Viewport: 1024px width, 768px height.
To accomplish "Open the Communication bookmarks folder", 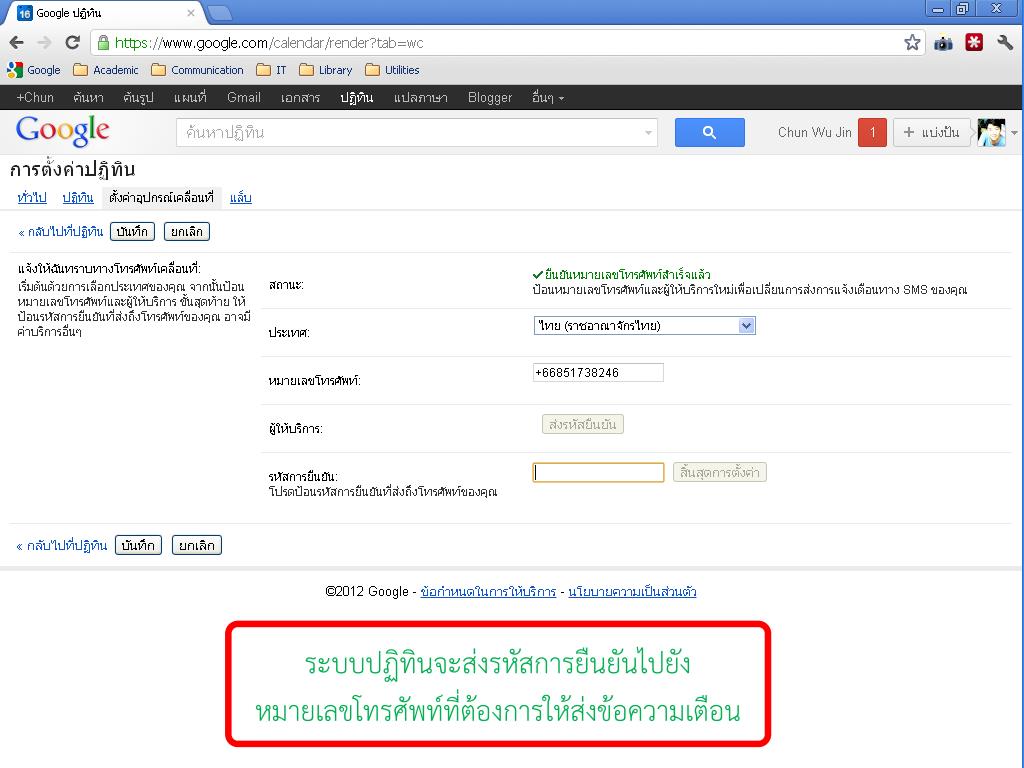I will click(x=197, y=70).
